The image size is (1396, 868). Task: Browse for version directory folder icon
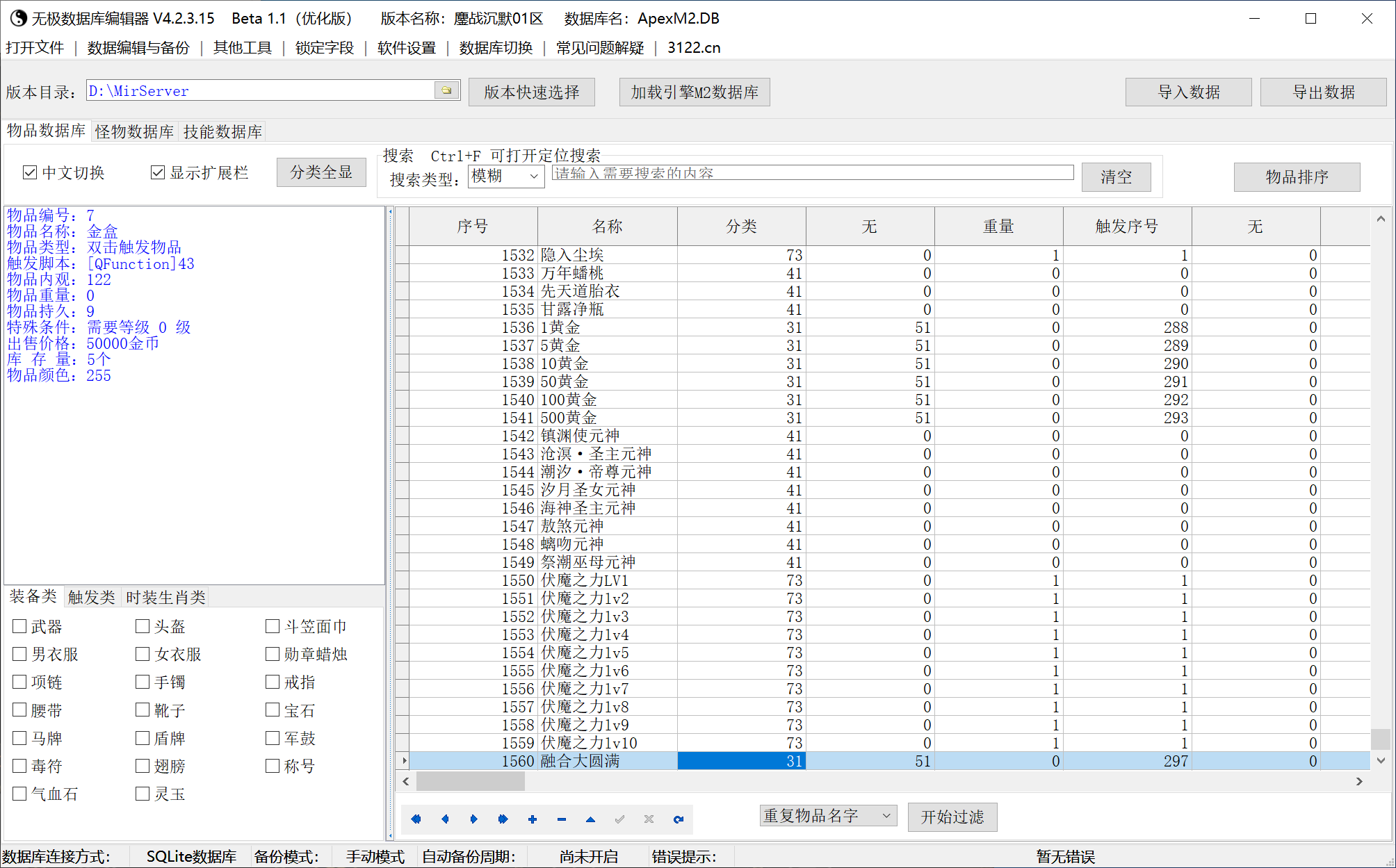[x=446, y=90]
